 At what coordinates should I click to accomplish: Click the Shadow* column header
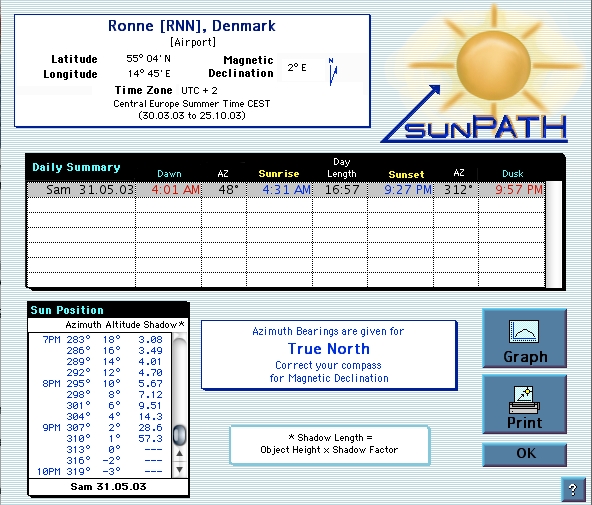164,325
